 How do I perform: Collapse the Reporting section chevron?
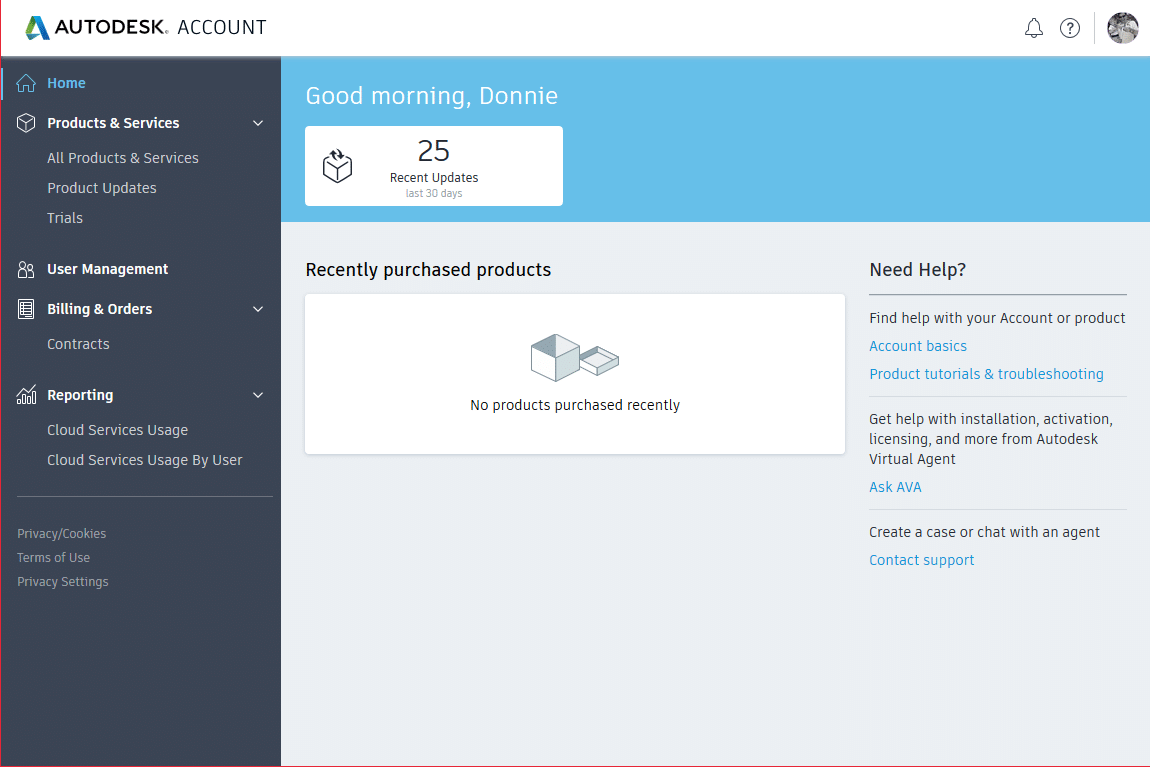pos(258,395)
